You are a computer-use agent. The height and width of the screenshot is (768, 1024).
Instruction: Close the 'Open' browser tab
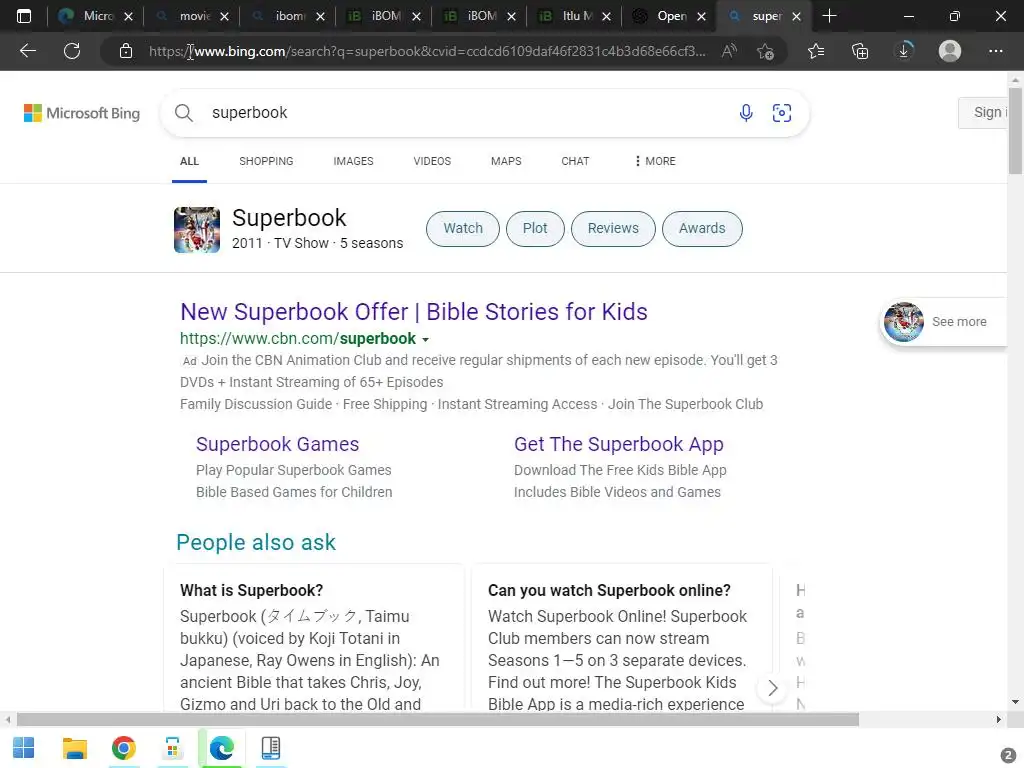click(x=701, y=16)
